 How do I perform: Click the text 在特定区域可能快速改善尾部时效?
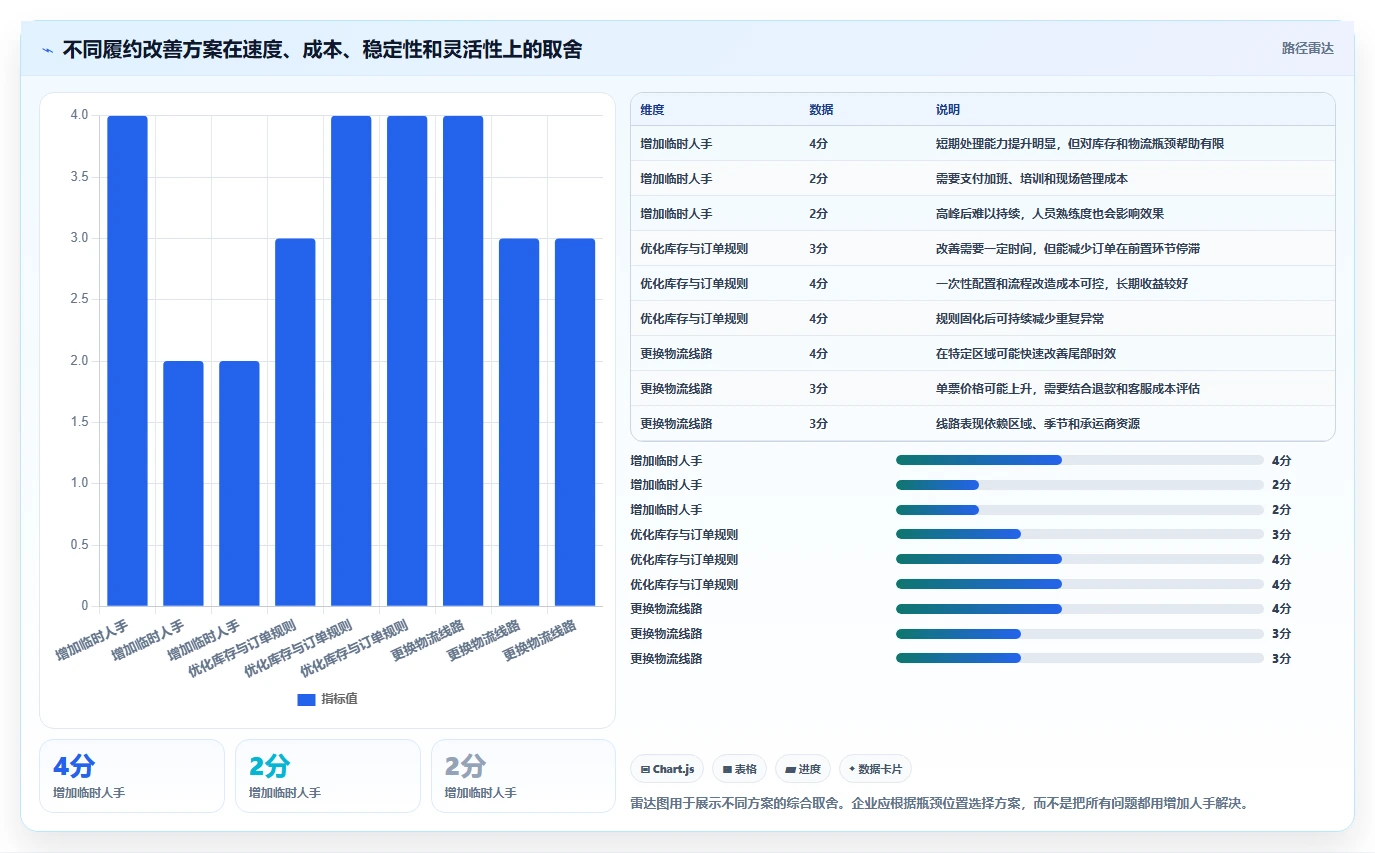[1026, 354]
